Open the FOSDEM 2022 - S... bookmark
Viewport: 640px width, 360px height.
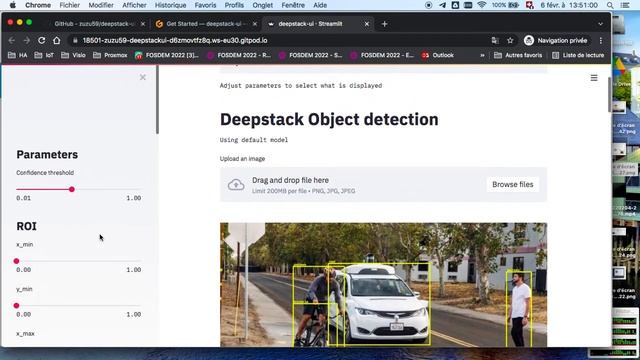[x=311, y=55]
